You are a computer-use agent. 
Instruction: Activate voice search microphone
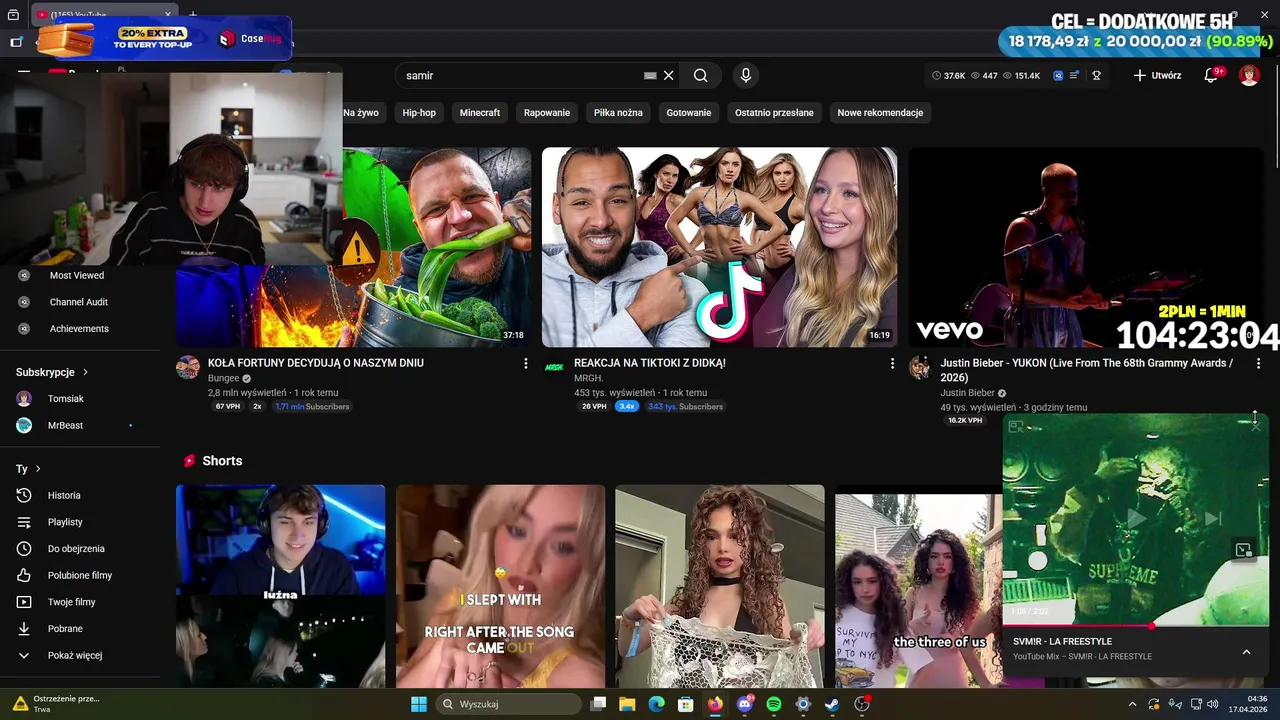[x=745, y=75]
